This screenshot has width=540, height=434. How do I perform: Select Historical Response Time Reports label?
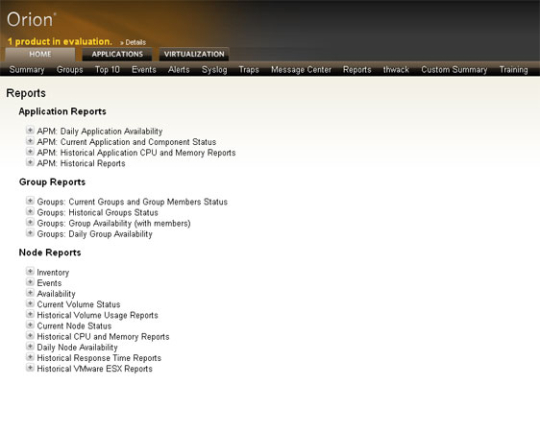[x=99, y=358]
